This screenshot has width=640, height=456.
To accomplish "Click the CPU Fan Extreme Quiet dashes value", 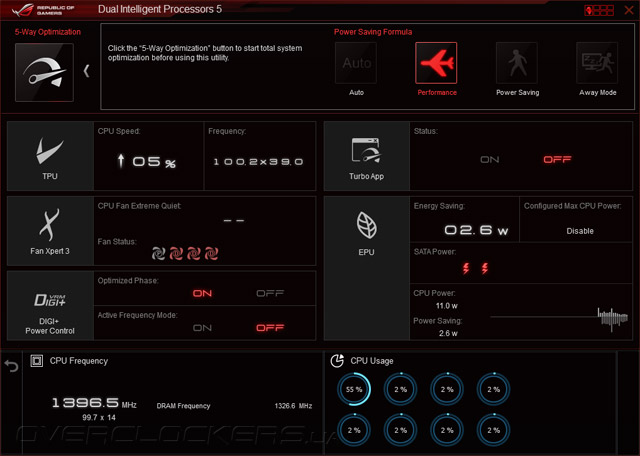I will click(x=234, y=220).
